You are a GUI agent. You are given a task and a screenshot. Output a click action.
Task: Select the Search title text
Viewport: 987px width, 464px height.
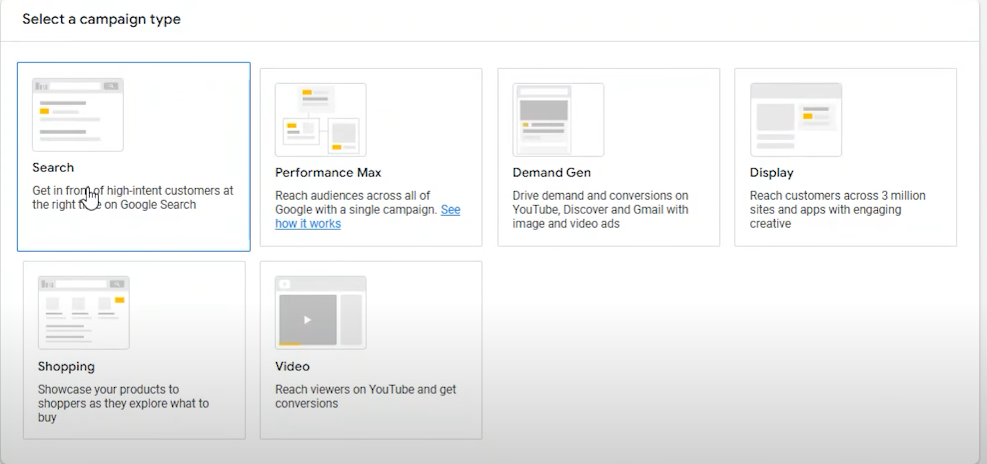click(x=53, y=167)
